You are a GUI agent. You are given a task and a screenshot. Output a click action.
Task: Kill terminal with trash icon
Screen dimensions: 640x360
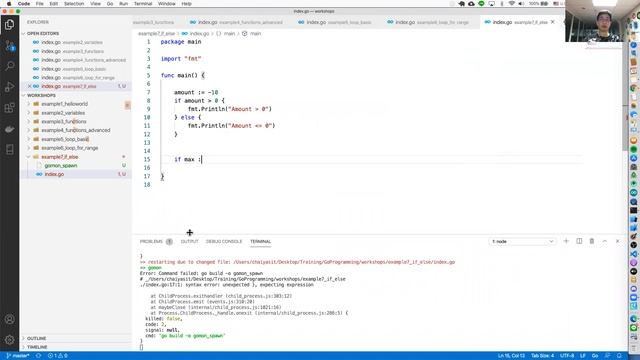tap(591, 241)
